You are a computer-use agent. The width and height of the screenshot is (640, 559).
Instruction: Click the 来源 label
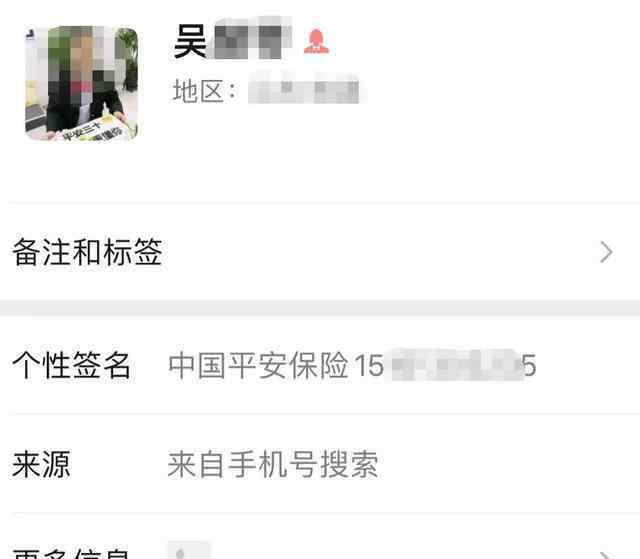point(41,464)
